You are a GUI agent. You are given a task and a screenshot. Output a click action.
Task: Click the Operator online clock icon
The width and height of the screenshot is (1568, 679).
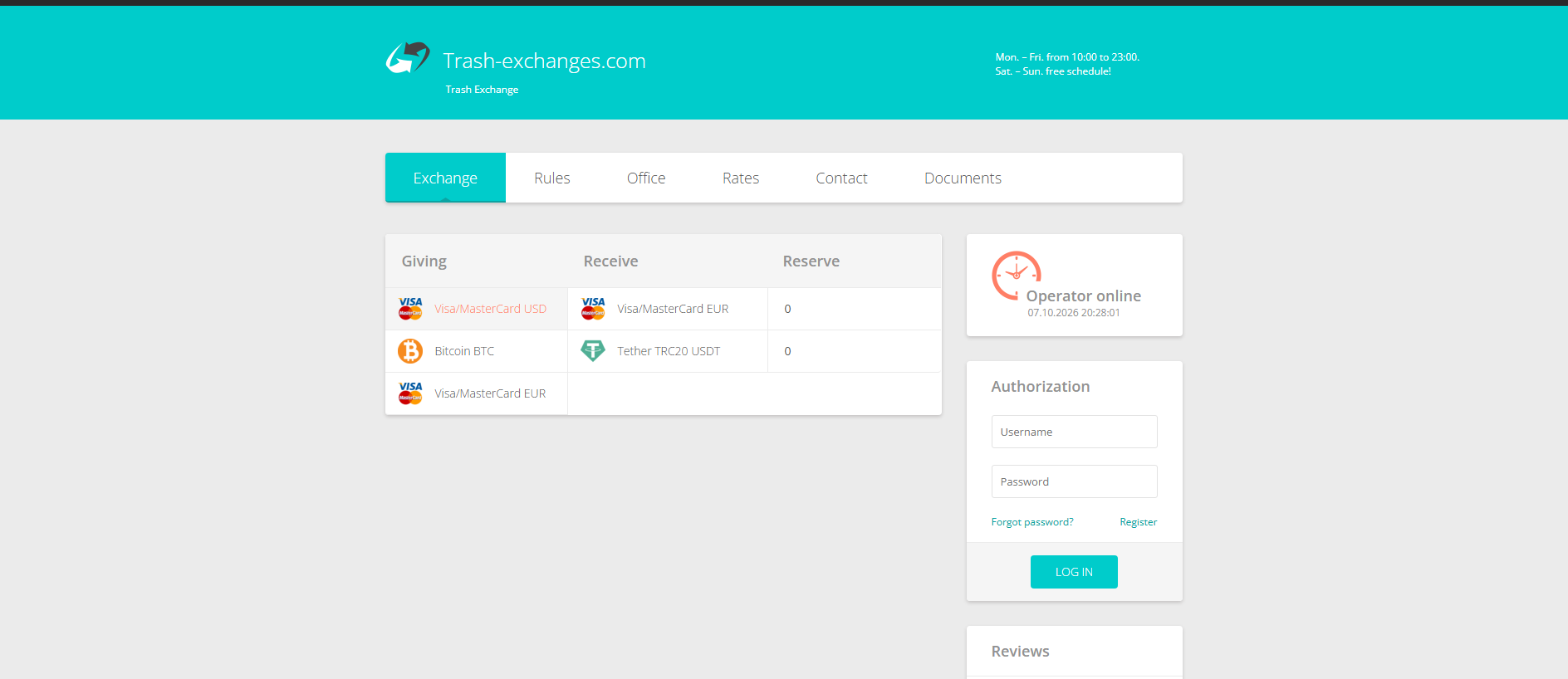tap(1017, 276)
